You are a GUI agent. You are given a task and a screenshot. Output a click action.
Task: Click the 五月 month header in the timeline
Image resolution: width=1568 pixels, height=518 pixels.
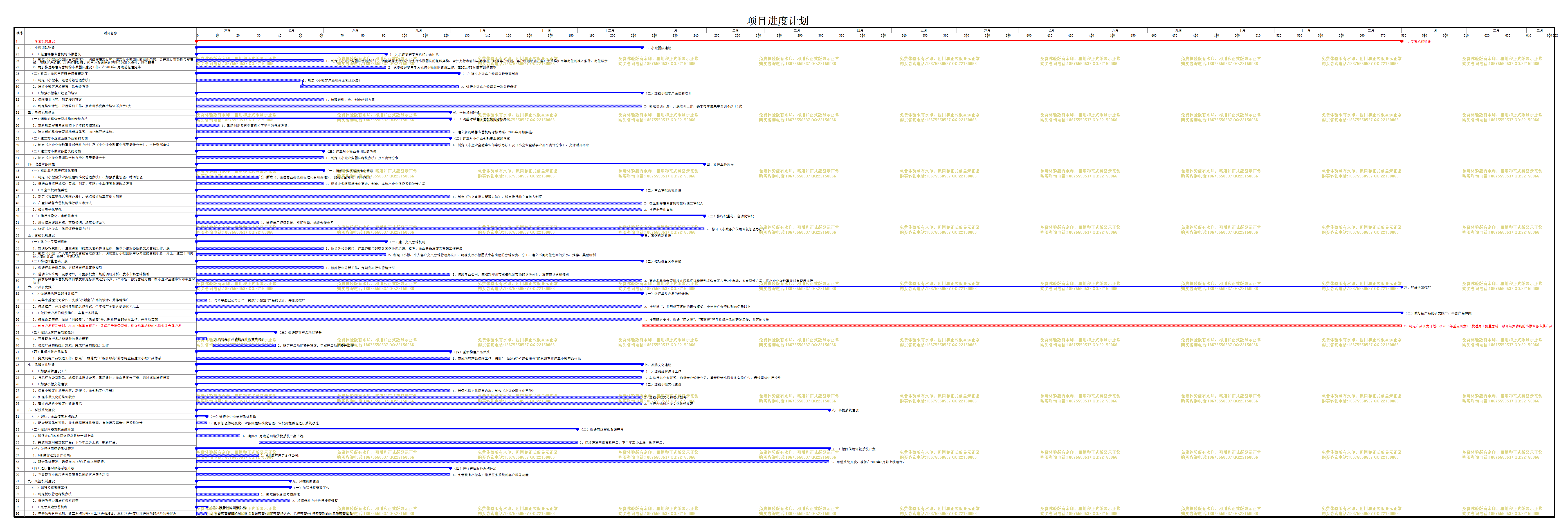click(924, 30)
